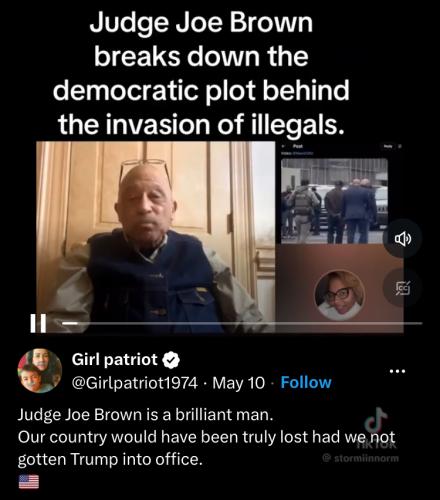Open the three-dot more options menu

(398, 371)
